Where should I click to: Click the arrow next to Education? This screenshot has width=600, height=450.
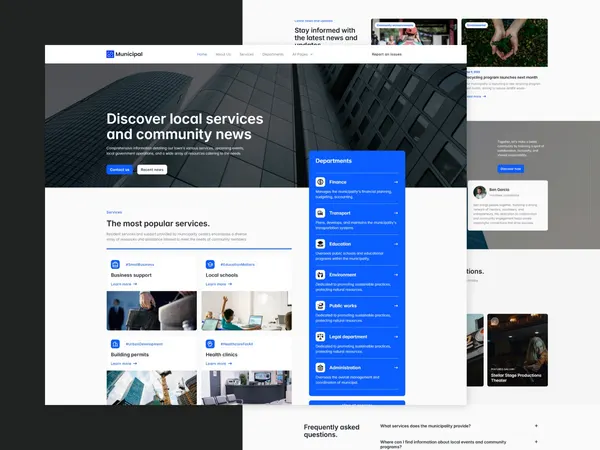click(396, 244)
